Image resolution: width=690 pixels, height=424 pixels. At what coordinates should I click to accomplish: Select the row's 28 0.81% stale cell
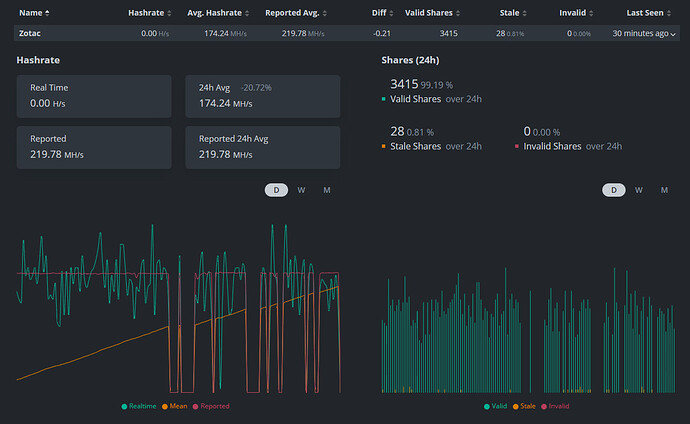[x=510, y=33]
